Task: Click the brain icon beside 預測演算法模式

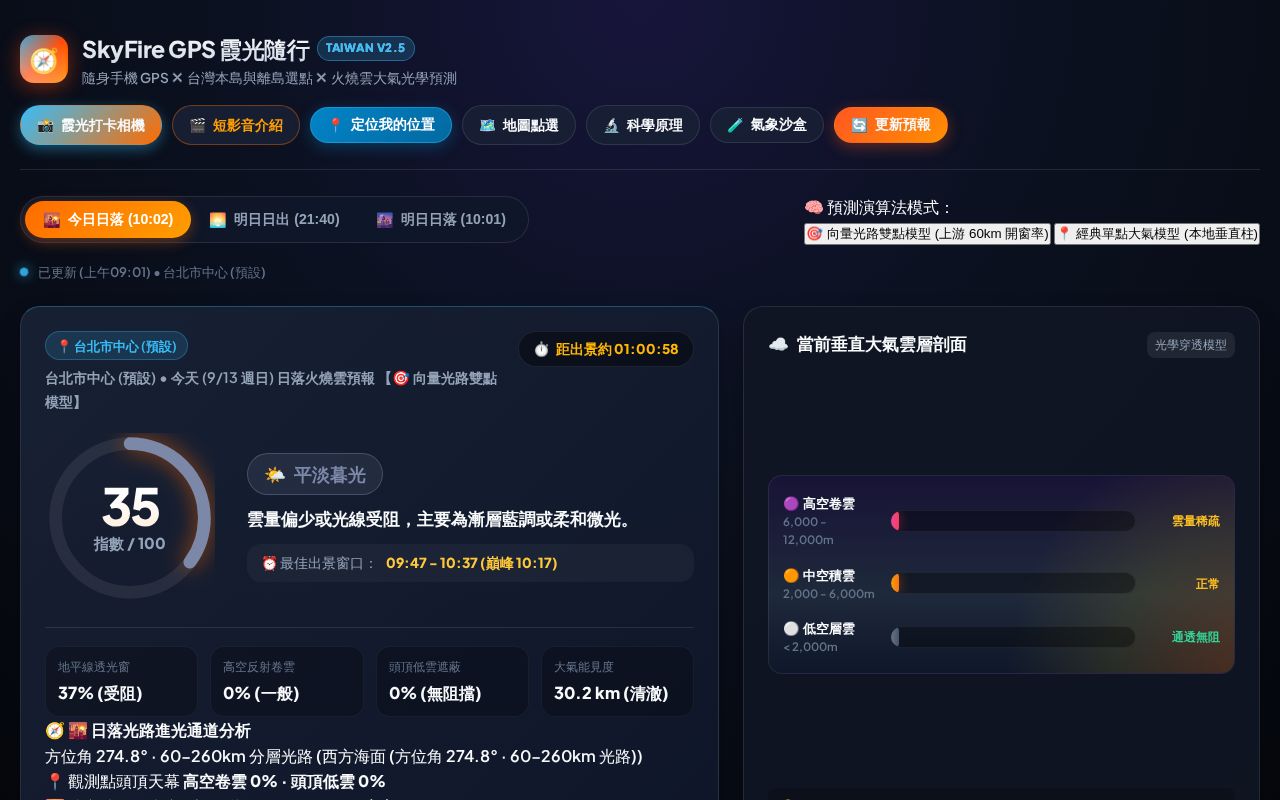Action: 813,208
